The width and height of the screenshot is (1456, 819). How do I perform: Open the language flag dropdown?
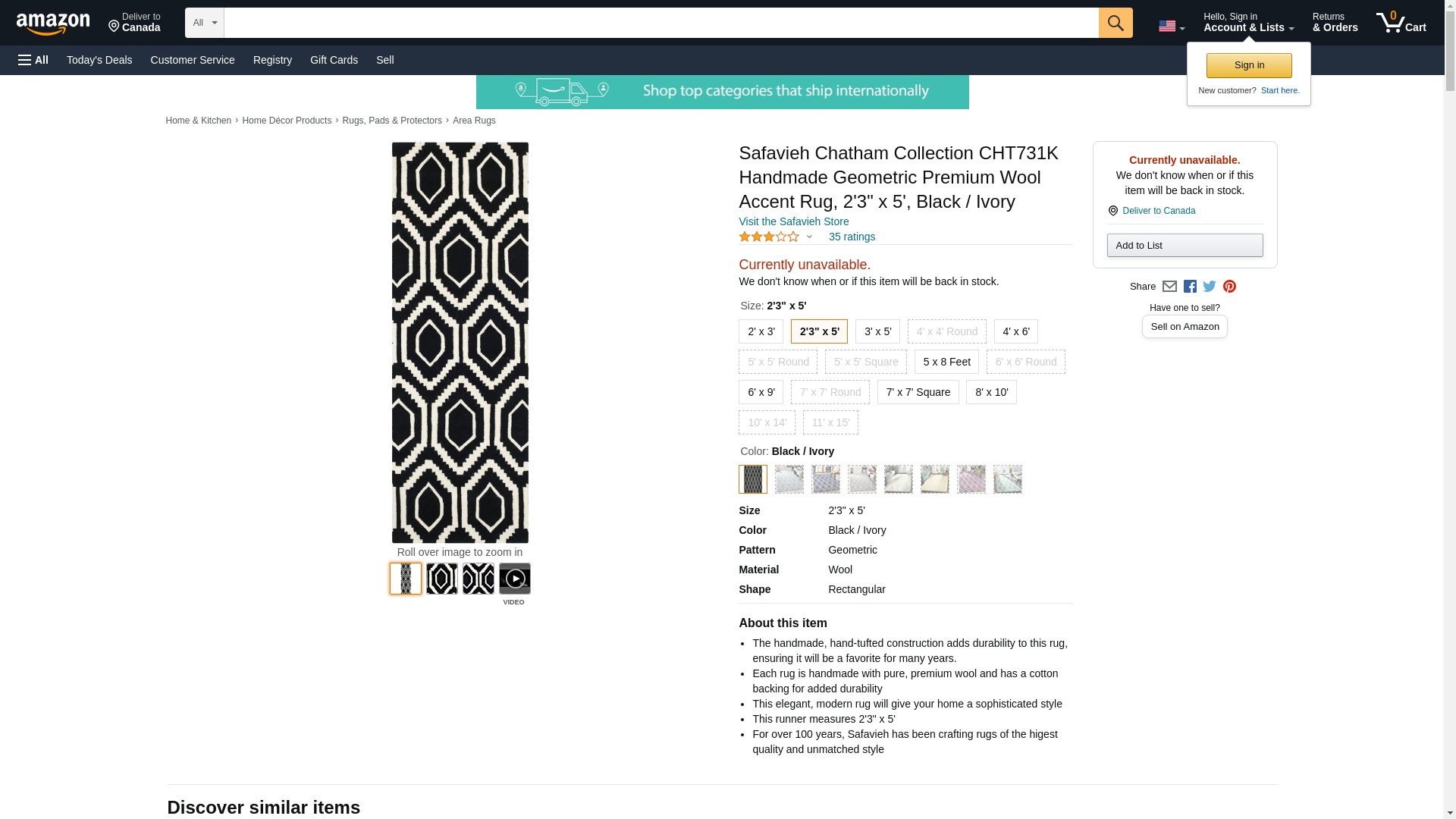click(1171, 27)
